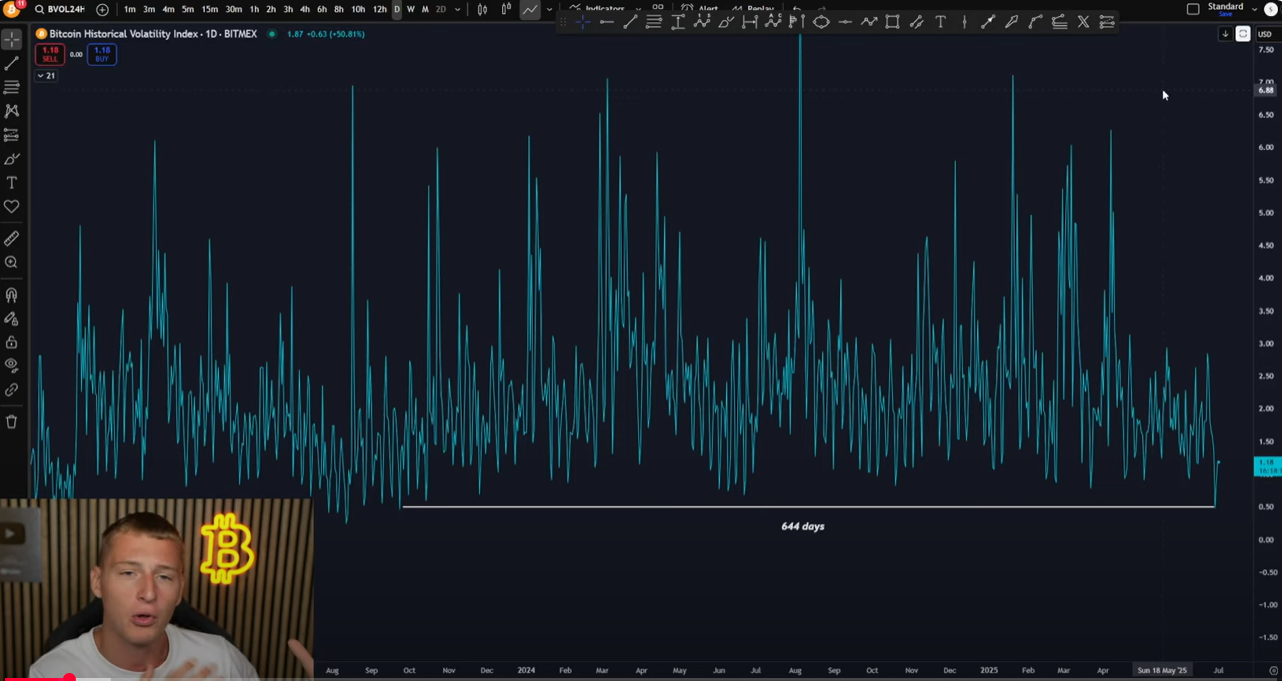
Task: Select ellipse shape in floating toolbar
Action: coord(821,22)
